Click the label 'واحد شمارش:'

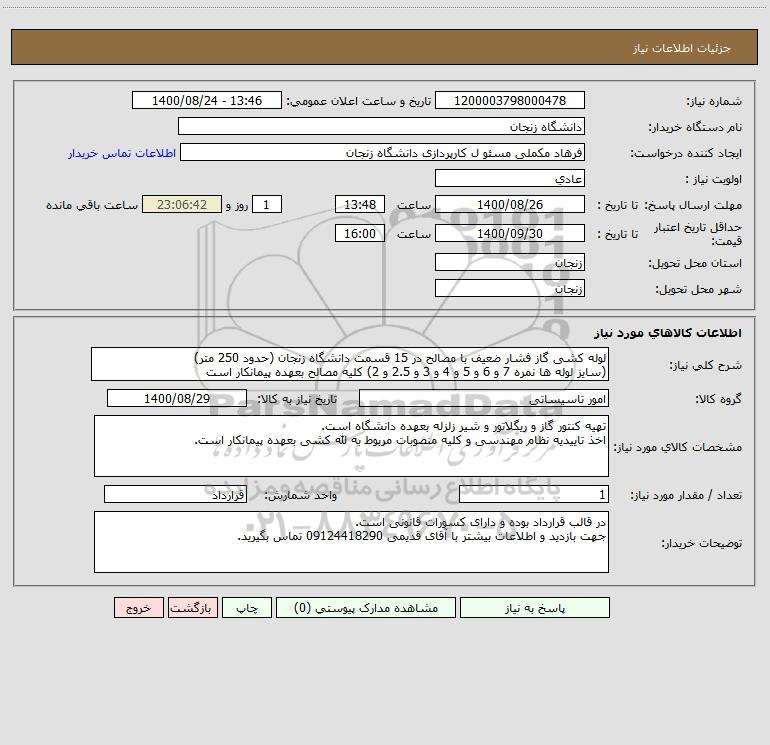click(301, 496)
